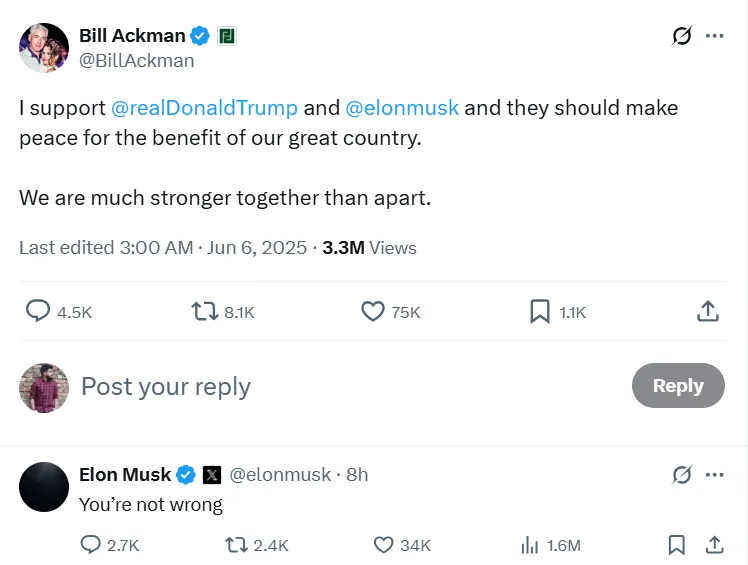Share Bill Ackman's post
748x565 pixels.
[x=708, y=312]
